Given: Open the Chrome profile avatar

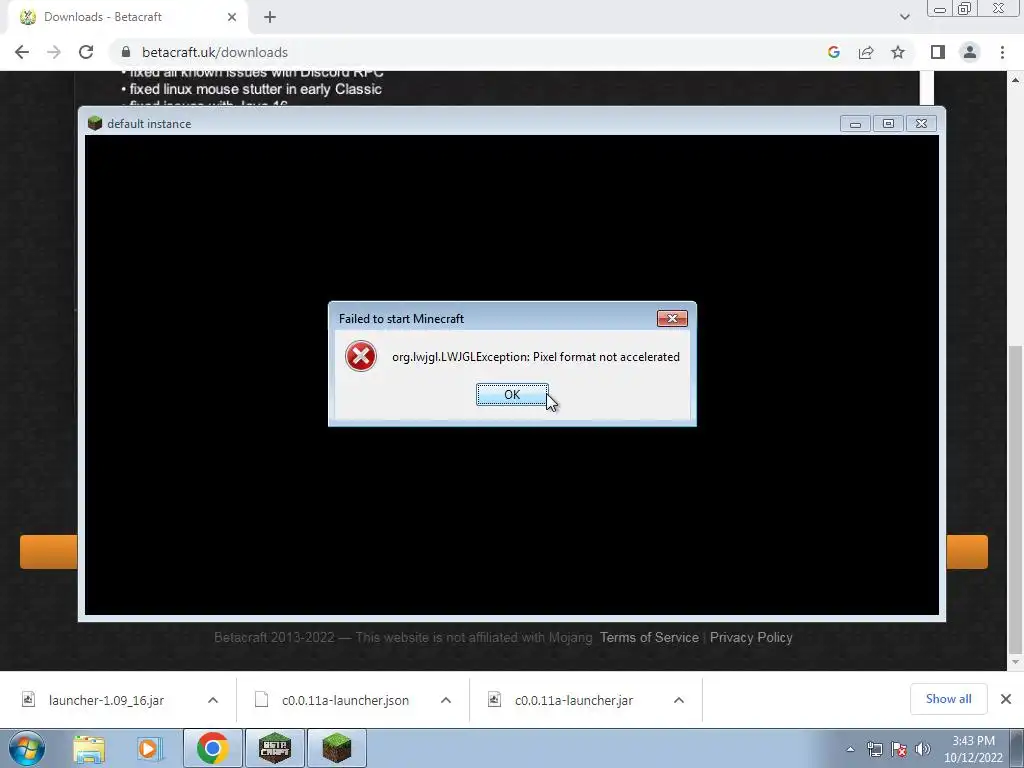Looking at the screenshot, I should (x=970, y=52).
